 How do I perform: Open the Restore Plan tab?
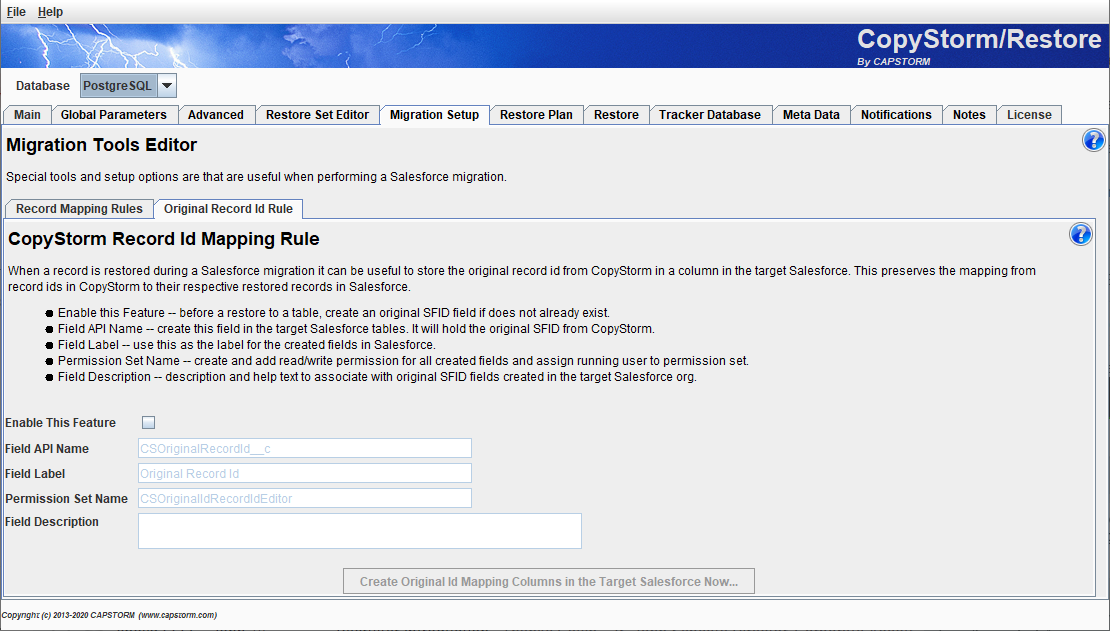tap(537, 115)
